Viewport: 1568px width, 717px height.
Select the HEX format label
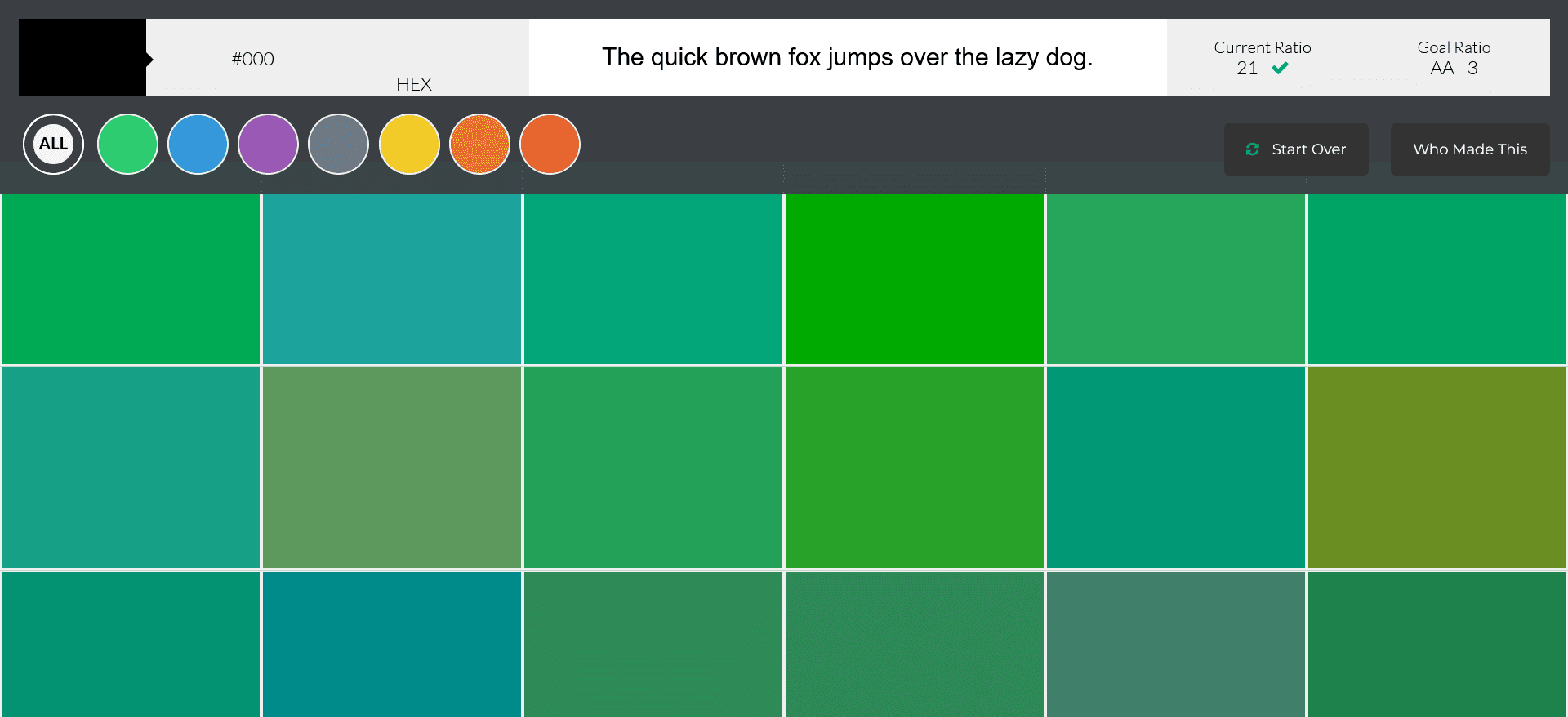[x=414, y=84]
